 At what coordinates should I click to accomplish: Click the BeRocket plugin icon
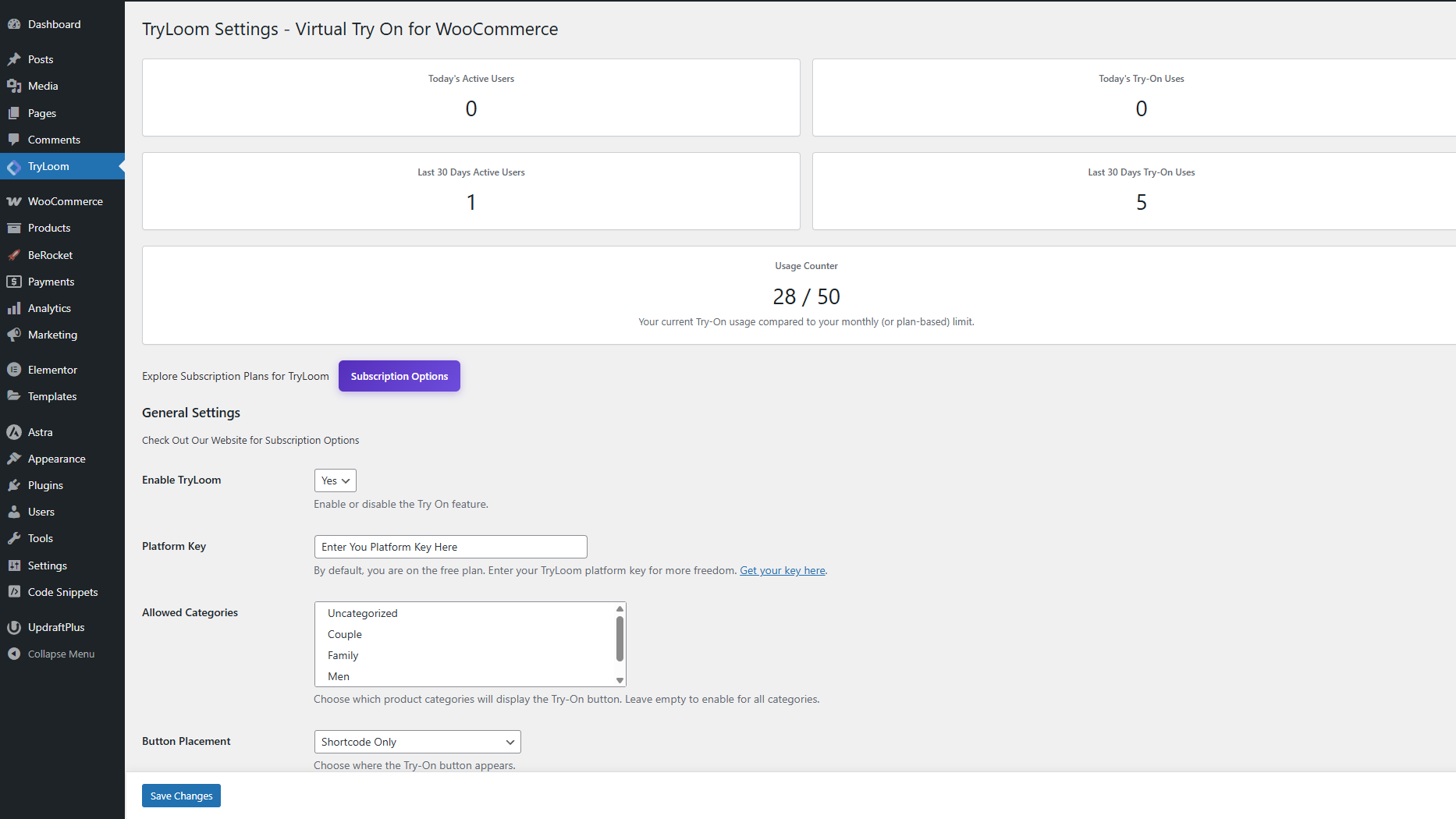click(x=14, y=254)
